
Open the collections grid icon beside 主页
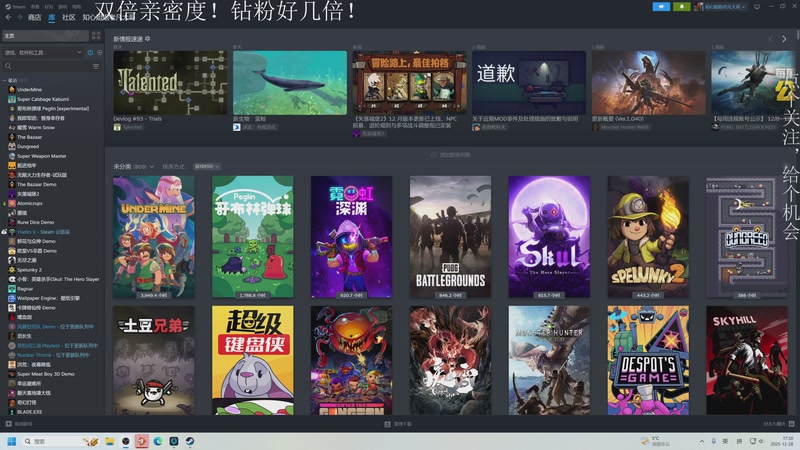point(96,36)
